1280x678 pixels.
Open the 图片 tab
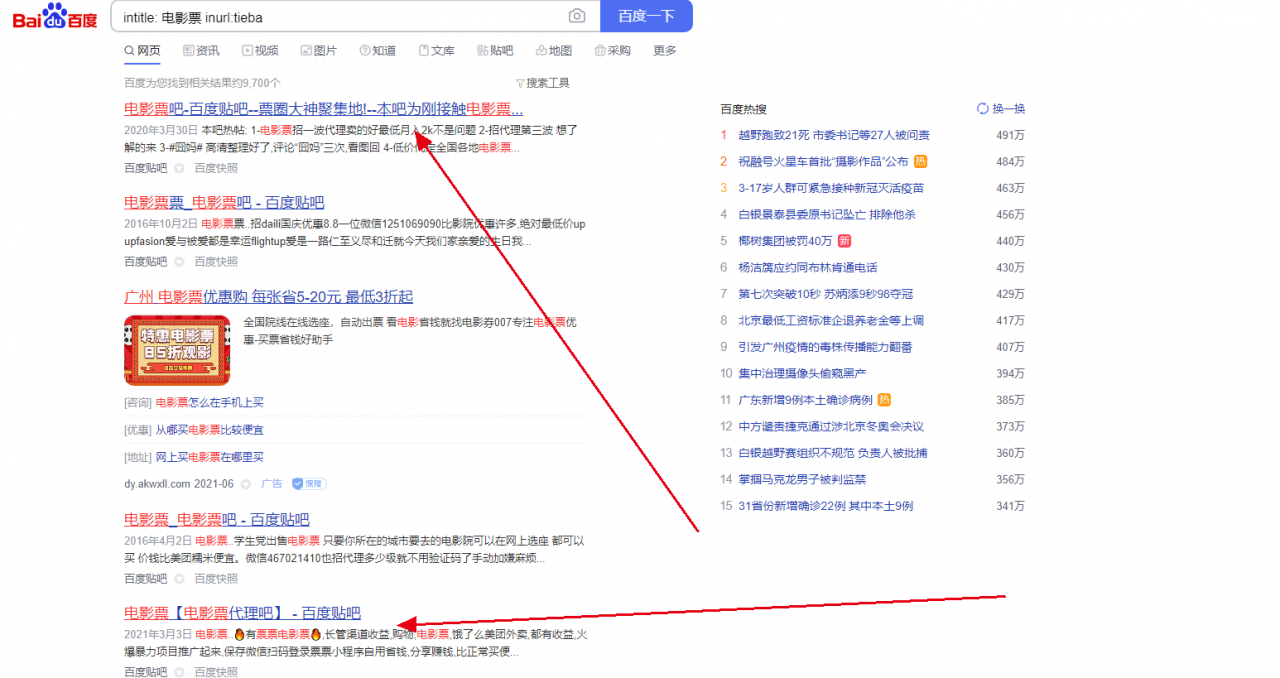(319, 51)
